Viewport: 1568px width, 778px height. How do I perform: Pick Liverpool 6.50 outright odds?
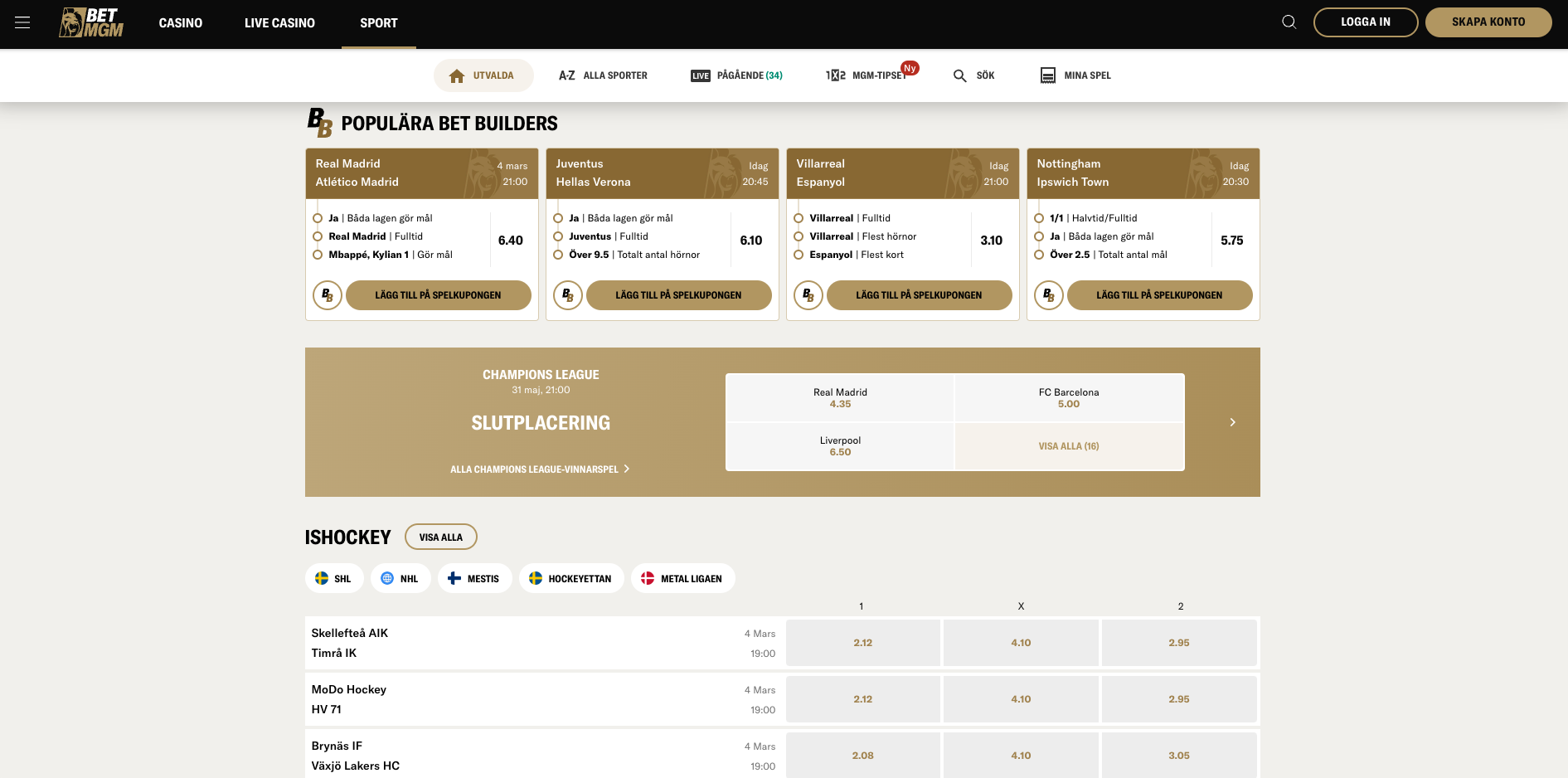[x=840, y=446]
